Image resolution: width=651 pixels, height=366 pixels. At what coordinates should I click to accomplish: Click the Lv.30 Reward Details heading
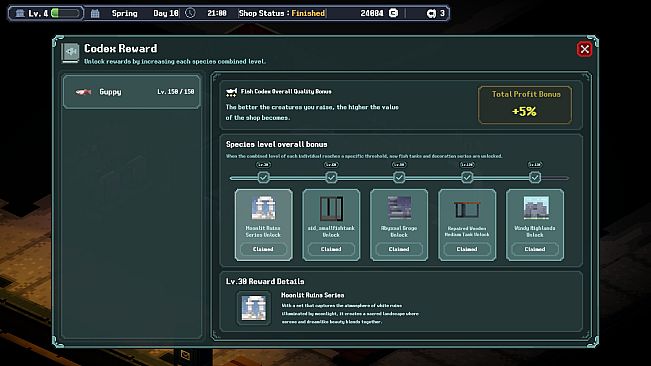[x=265, y=281]
